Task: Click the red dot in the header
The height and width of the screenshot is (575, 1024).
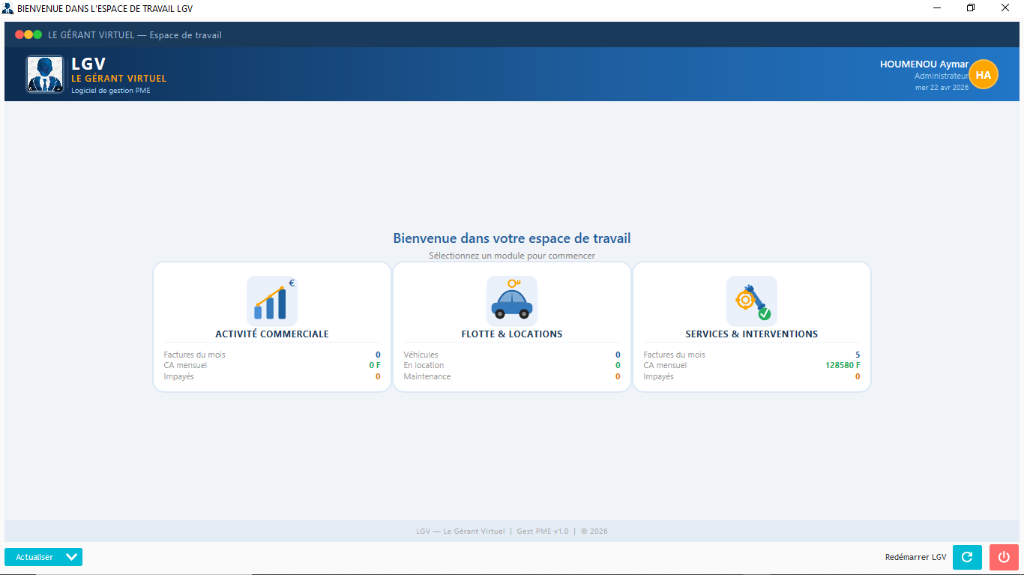Action: [20, 35]
